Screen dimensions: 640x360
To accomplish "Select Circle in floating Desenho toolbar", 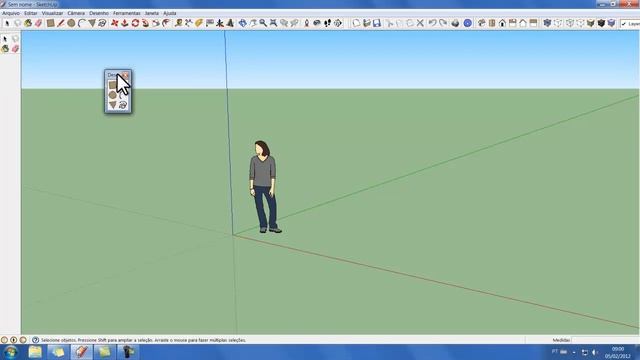I will [113, 95].
